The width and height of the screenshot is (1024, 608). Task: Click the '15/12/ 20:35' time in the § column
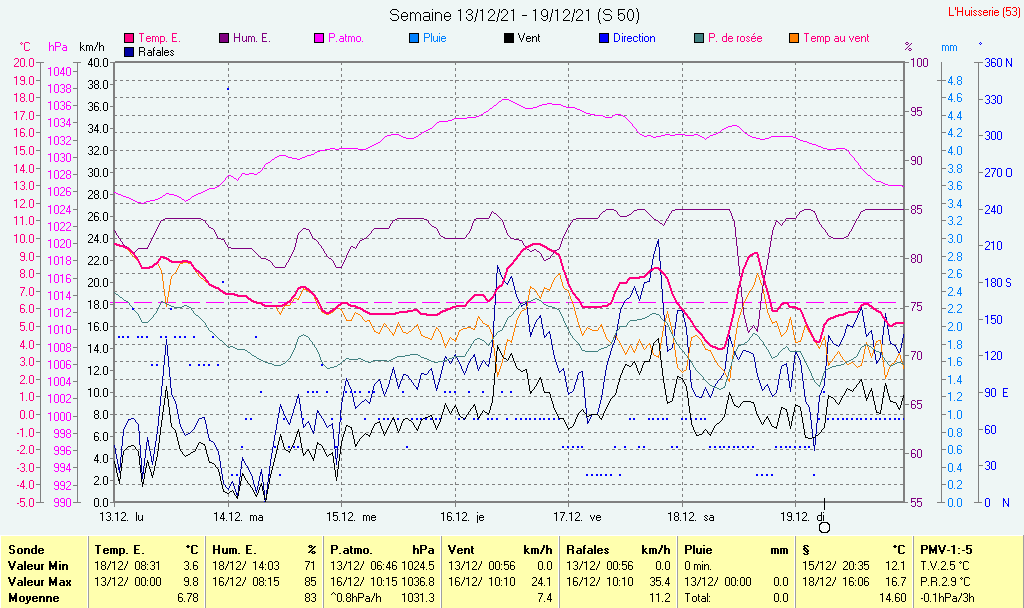(x=836, y=566)
